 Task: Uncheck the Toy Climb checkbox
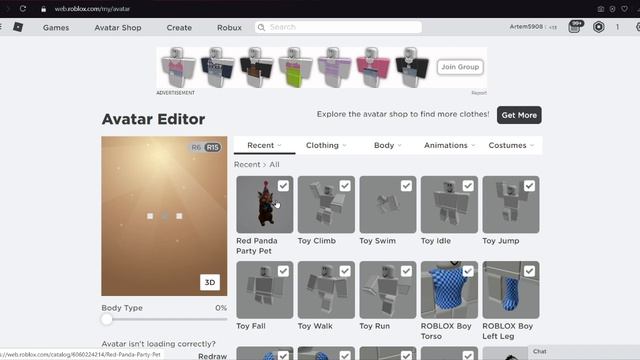345,186
